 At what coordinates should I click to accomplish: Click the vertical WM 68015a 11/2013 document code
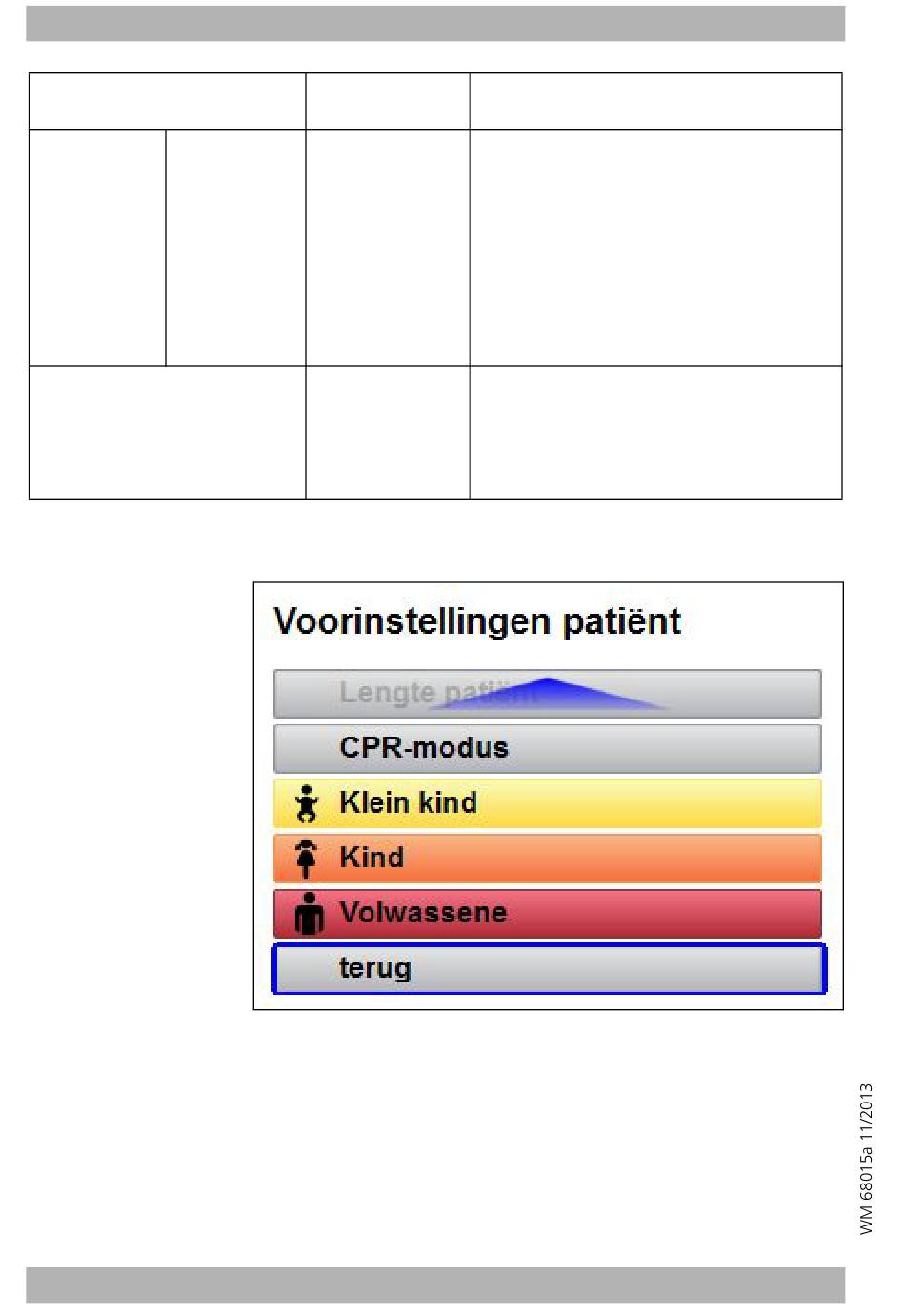coord(865,1159)
